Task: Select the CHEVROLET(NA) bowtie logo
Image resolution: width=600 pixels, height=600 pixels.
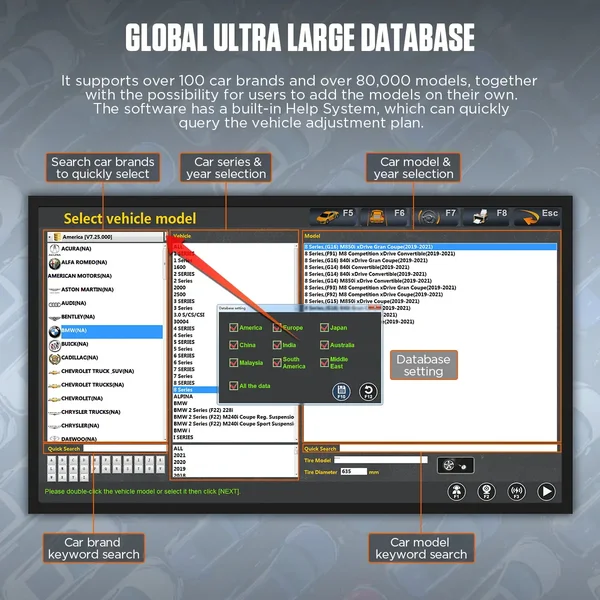Action: tap(54, 399)
